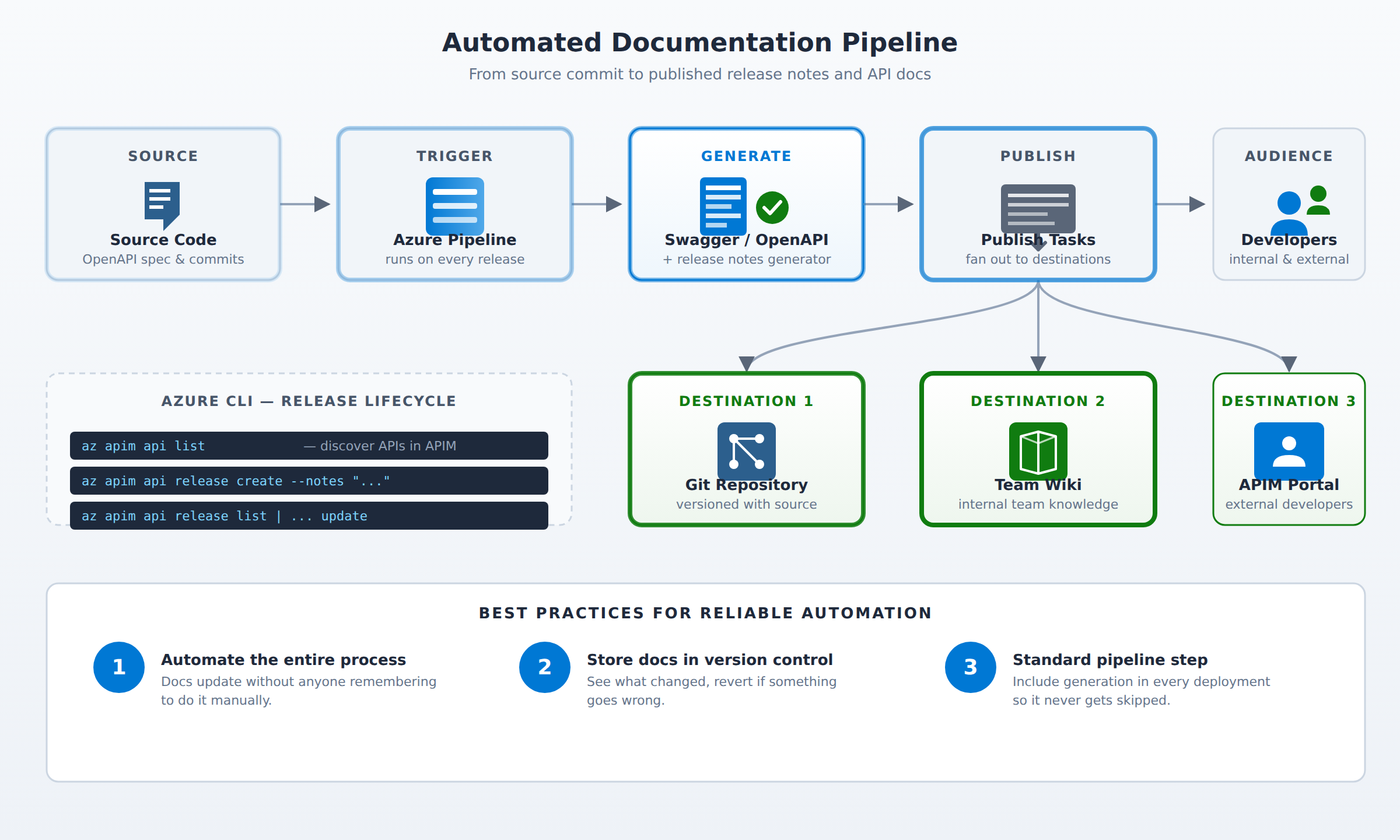1400x840 pixels.
Task: Click the 'DESTINATION 1' heading
Action: click(x=747, y=401)
